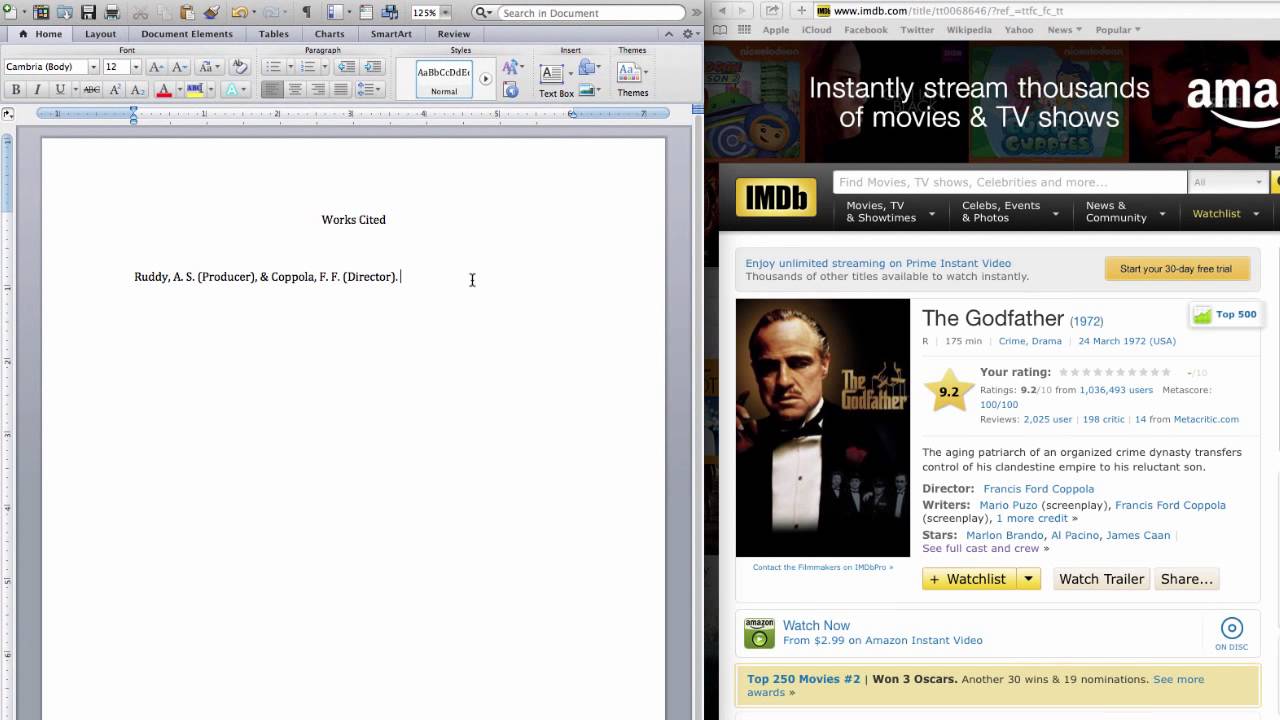Click the Undo arrow icon
1280x720 pixels.
coord(239,12)
